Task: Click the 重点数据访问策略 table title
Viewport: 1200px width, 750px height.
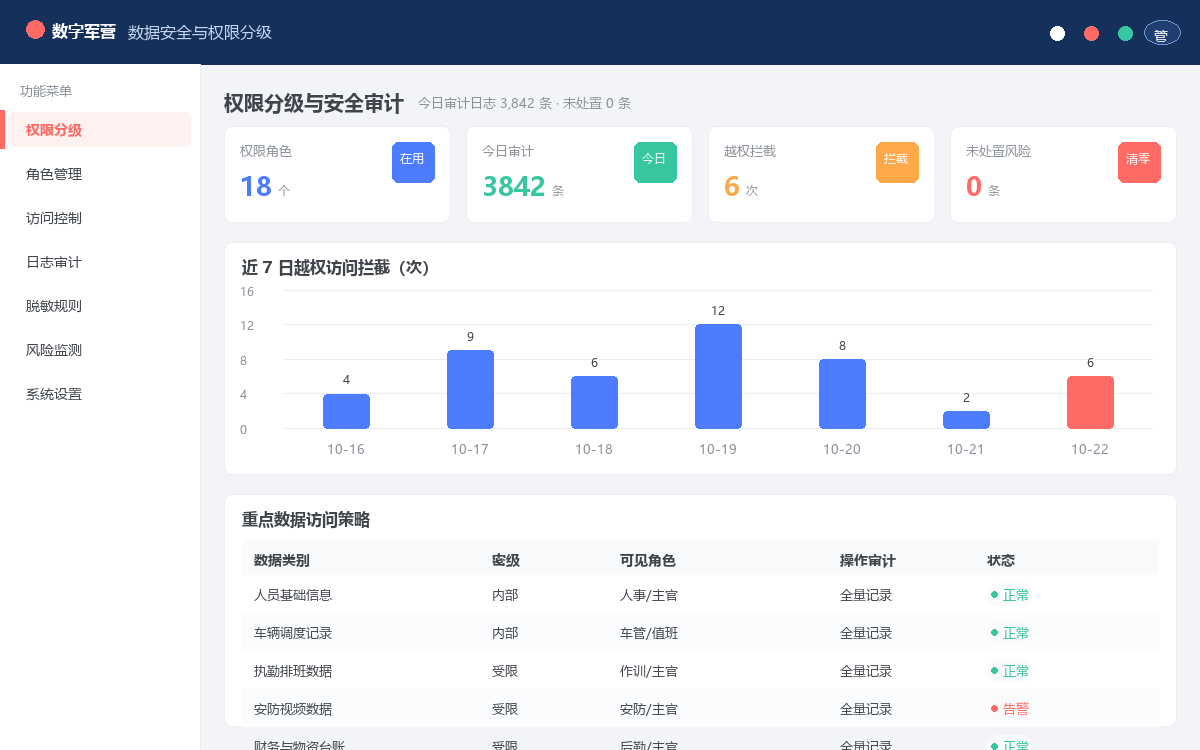Action: [306, 520]
